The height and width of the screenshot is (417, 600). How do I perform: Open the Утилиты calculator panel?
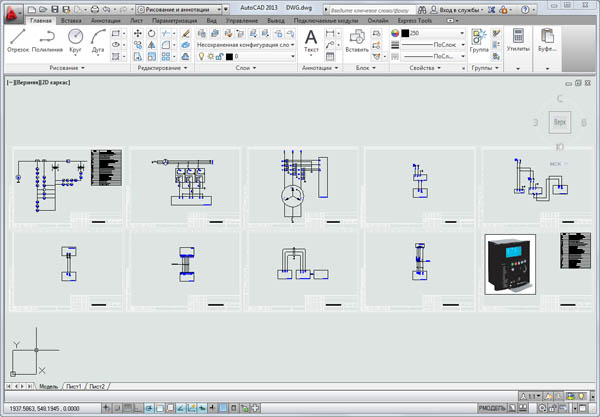click(518, 41)
